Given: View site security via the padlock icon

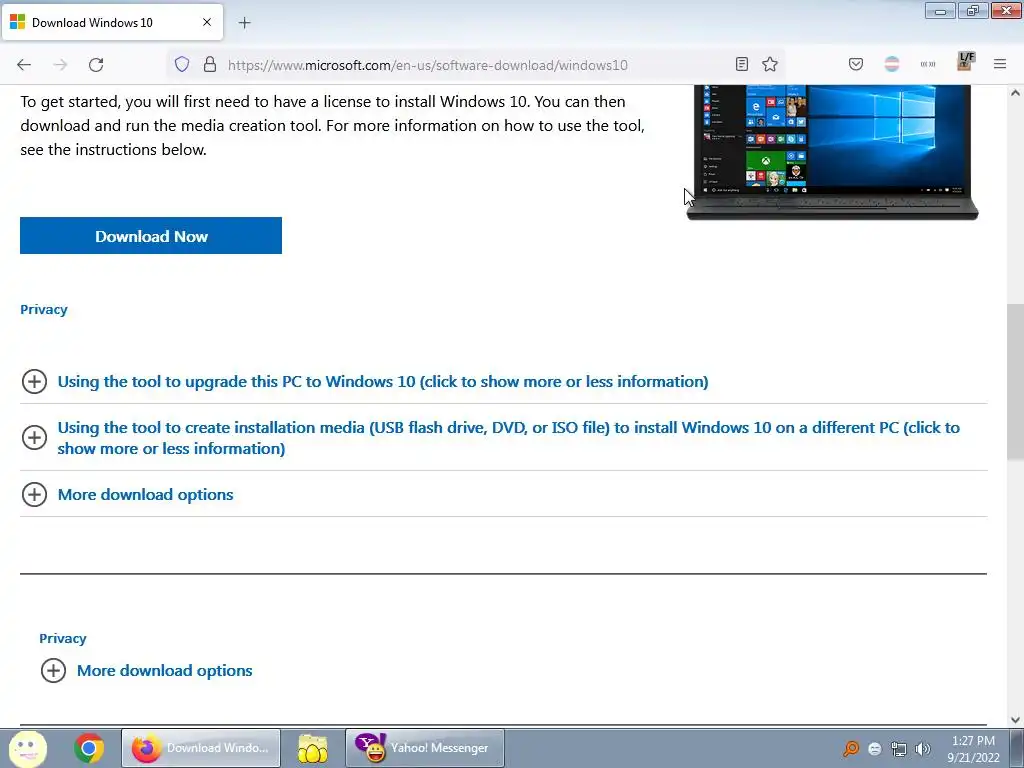Looking at the screenshot, I should click(x=210, y=64).
